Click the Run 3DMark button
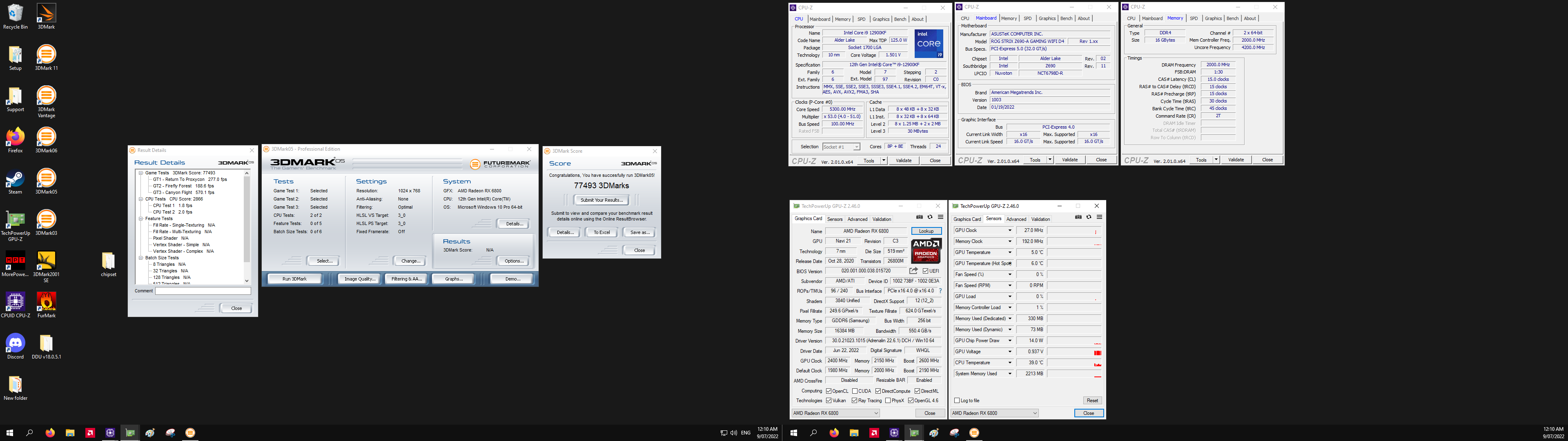This screenshot has width=1568, height=441. coord(294,279)
